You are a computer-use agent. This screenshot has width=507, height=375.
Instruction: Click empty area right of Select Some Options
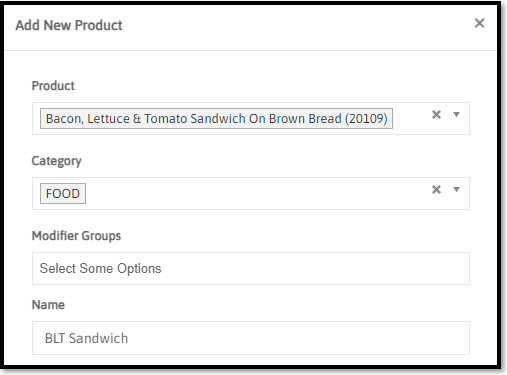313,269
